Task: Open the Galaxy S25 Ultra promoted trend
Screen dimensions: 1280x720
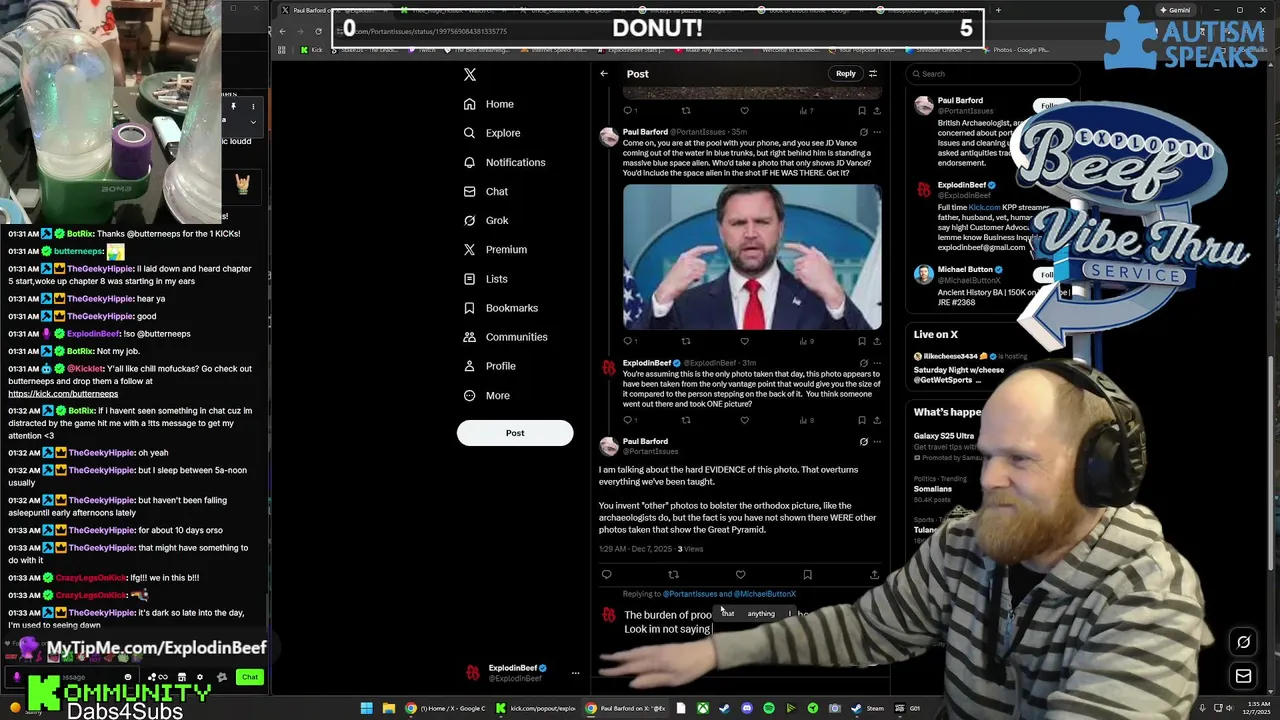Action: 943,436
